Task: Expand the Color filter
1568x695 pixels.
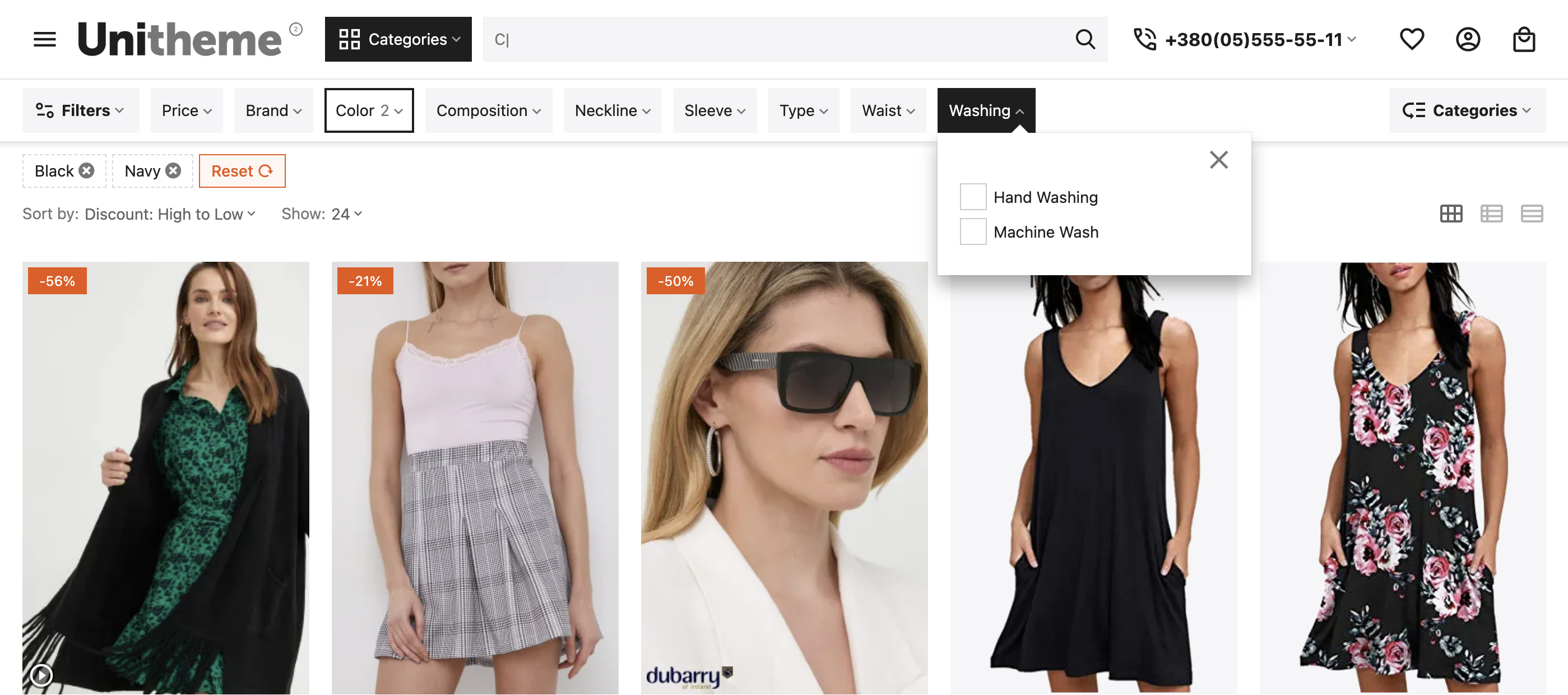Action: coord(369,110)
